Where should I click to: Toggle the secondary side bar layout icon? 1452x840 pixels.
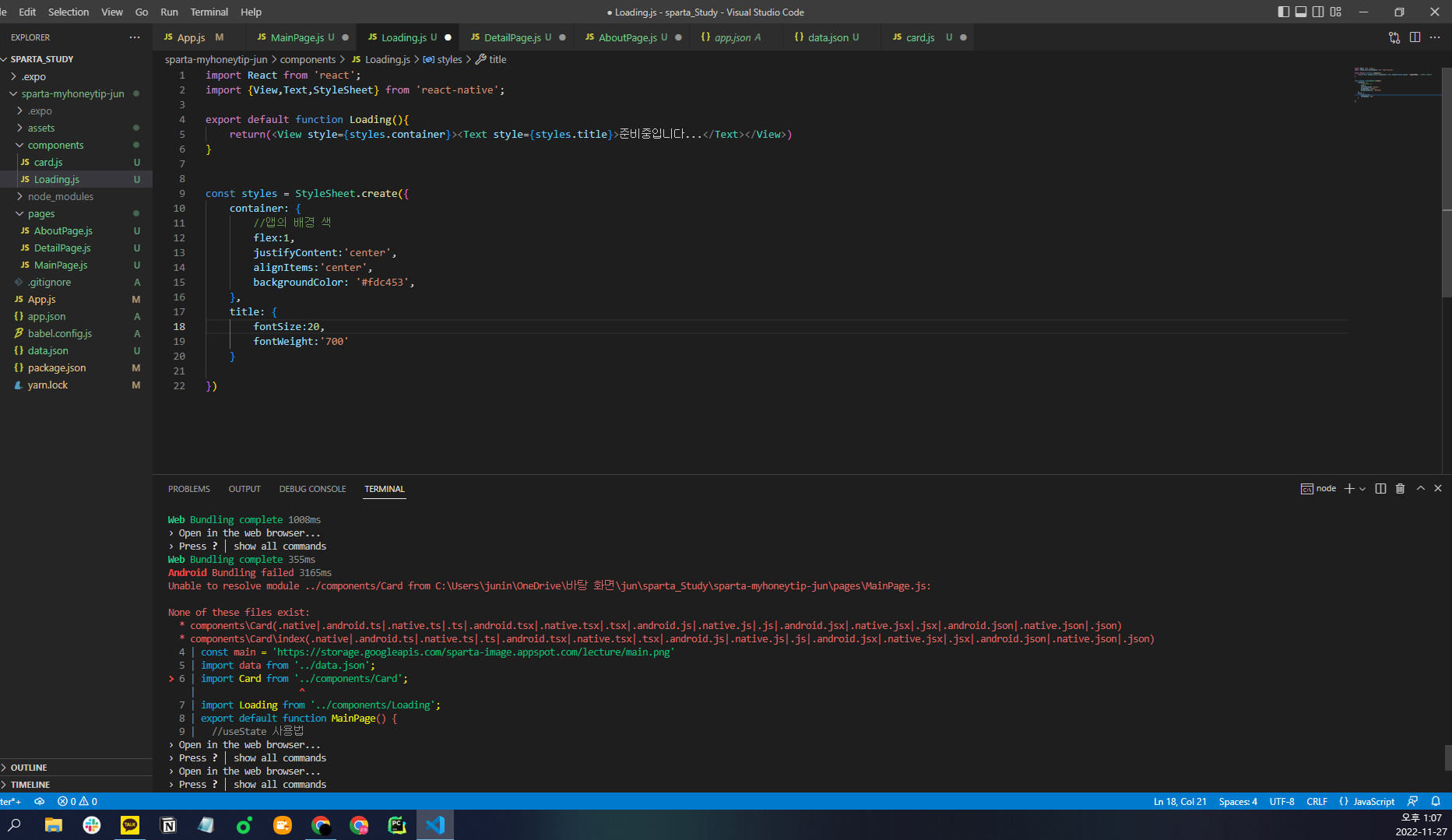[x=1318, y=12]
